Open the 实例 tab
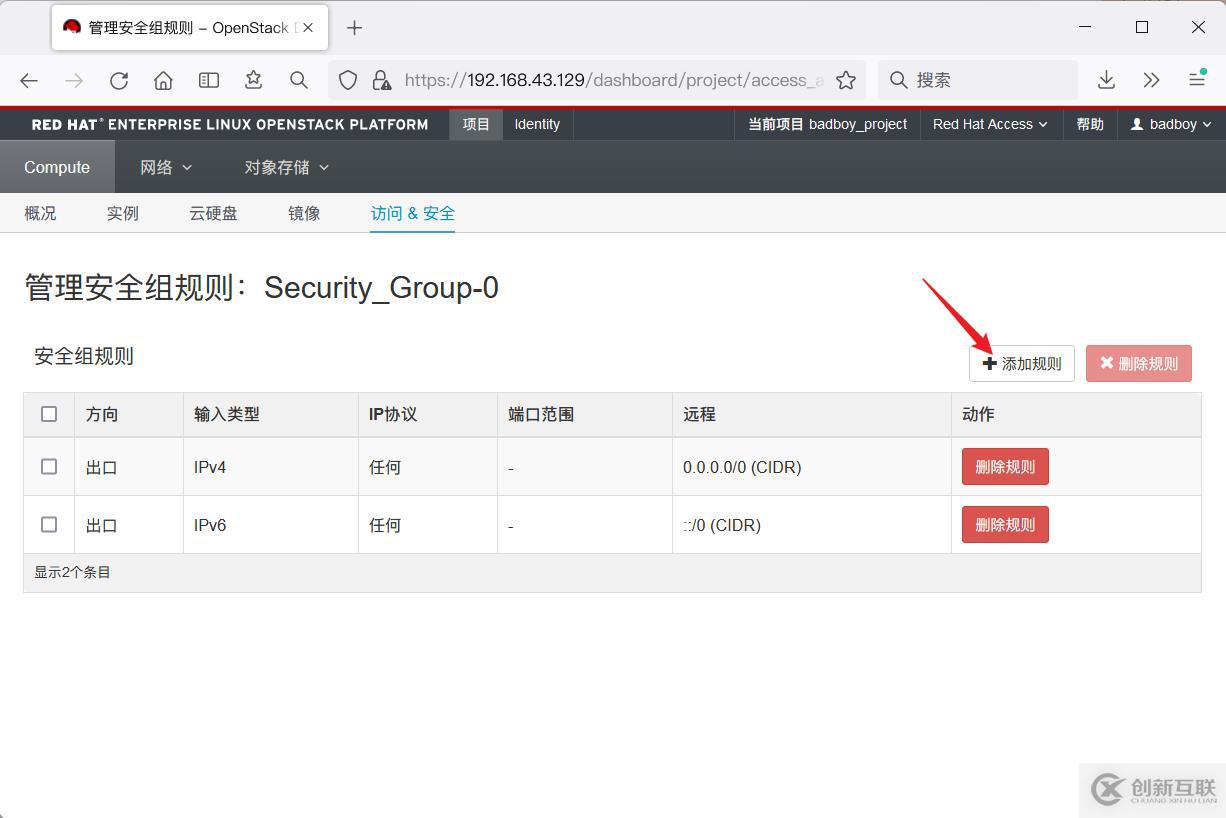This screenshot has height=818, width=1226. pyautogui.click(x=123, y=213)
